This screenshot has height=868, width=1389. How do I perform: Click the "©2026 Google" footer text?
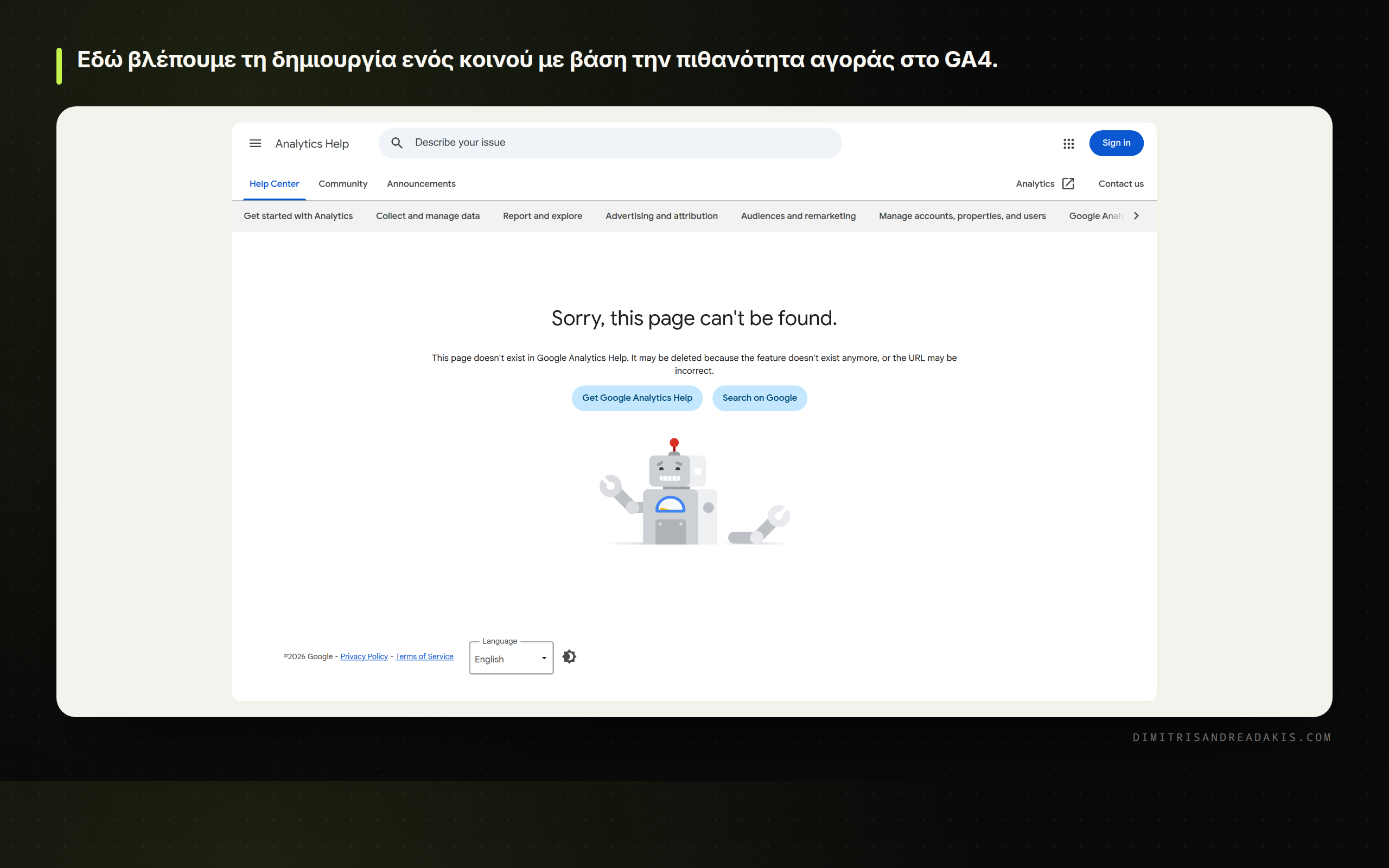click(308, 656)
